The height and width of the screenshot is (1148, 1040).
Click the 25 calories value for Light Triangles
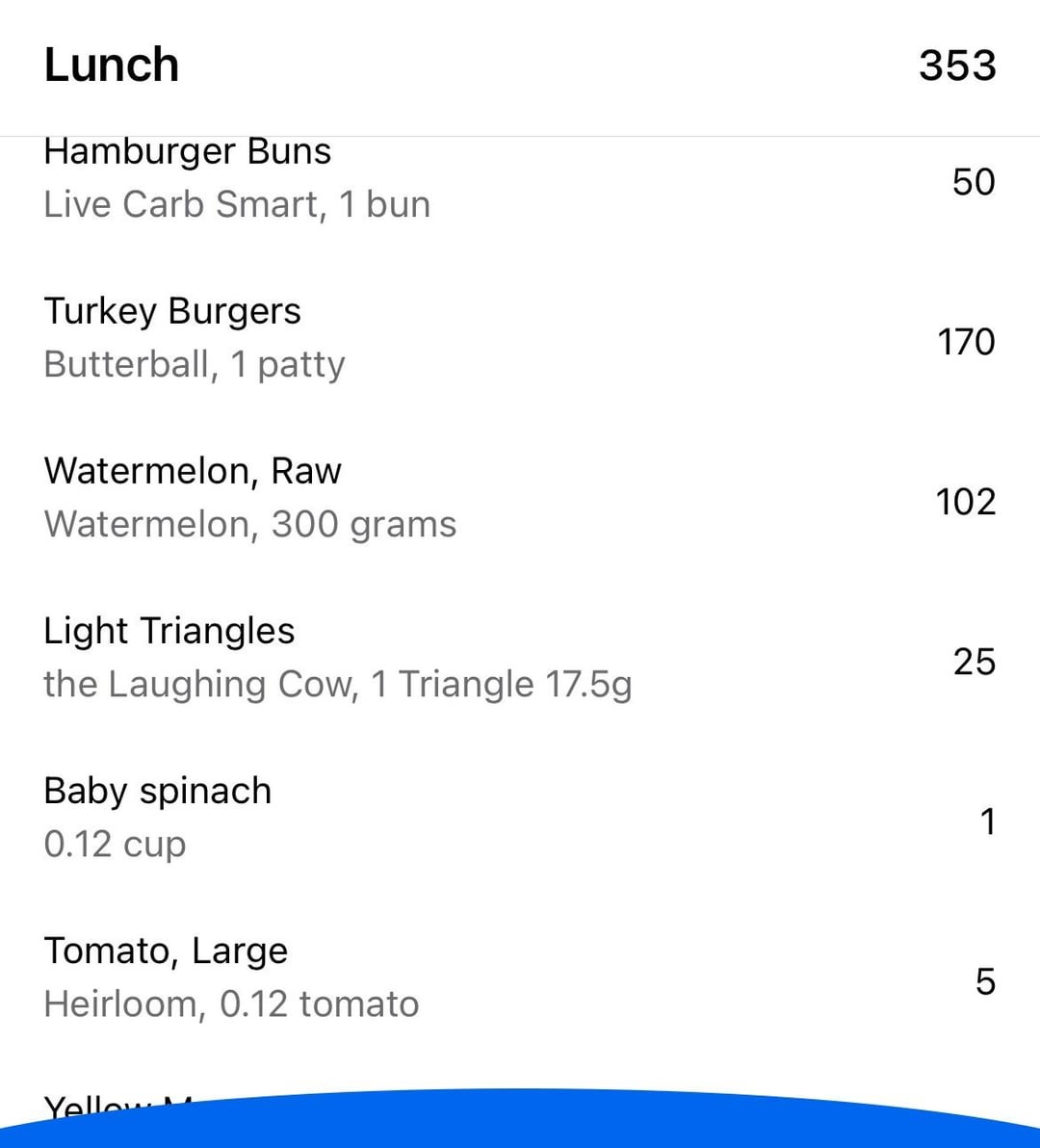coord(975,662)
